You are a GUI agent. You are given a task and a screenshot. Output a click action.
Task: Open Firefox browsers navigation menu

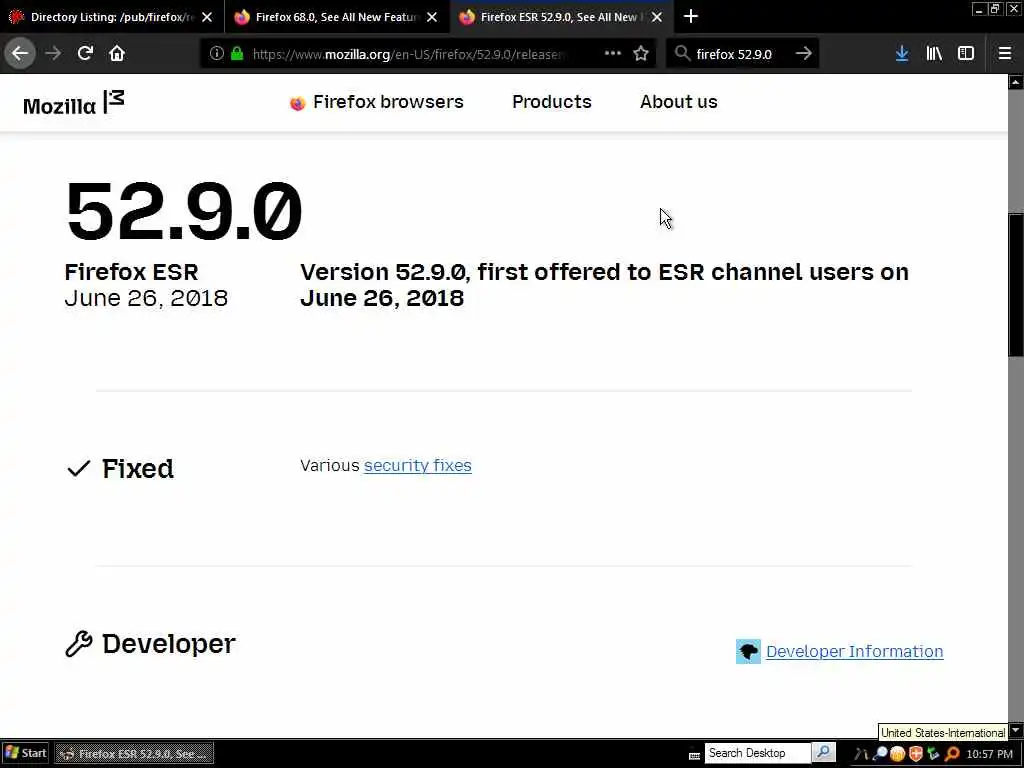coord(377,102)
